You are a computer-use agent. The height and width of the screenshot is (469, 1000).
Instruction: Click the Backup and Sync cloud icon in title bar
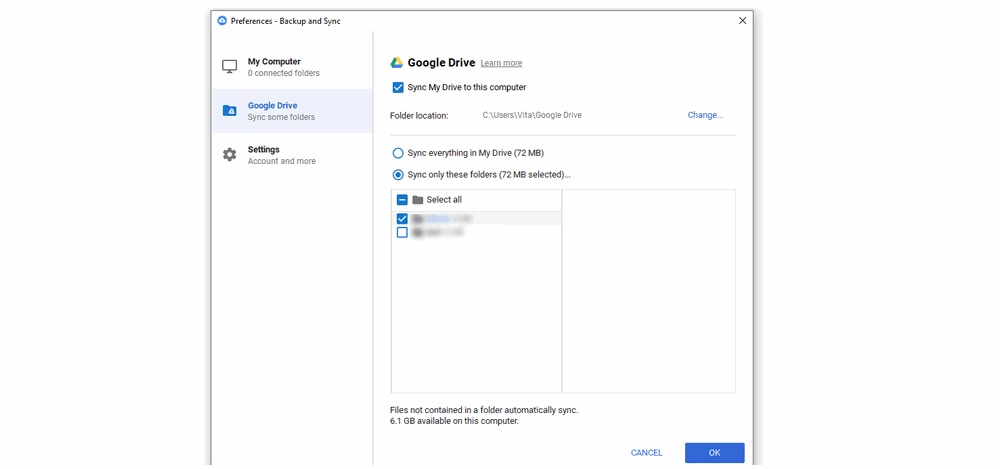pos(222,20)
